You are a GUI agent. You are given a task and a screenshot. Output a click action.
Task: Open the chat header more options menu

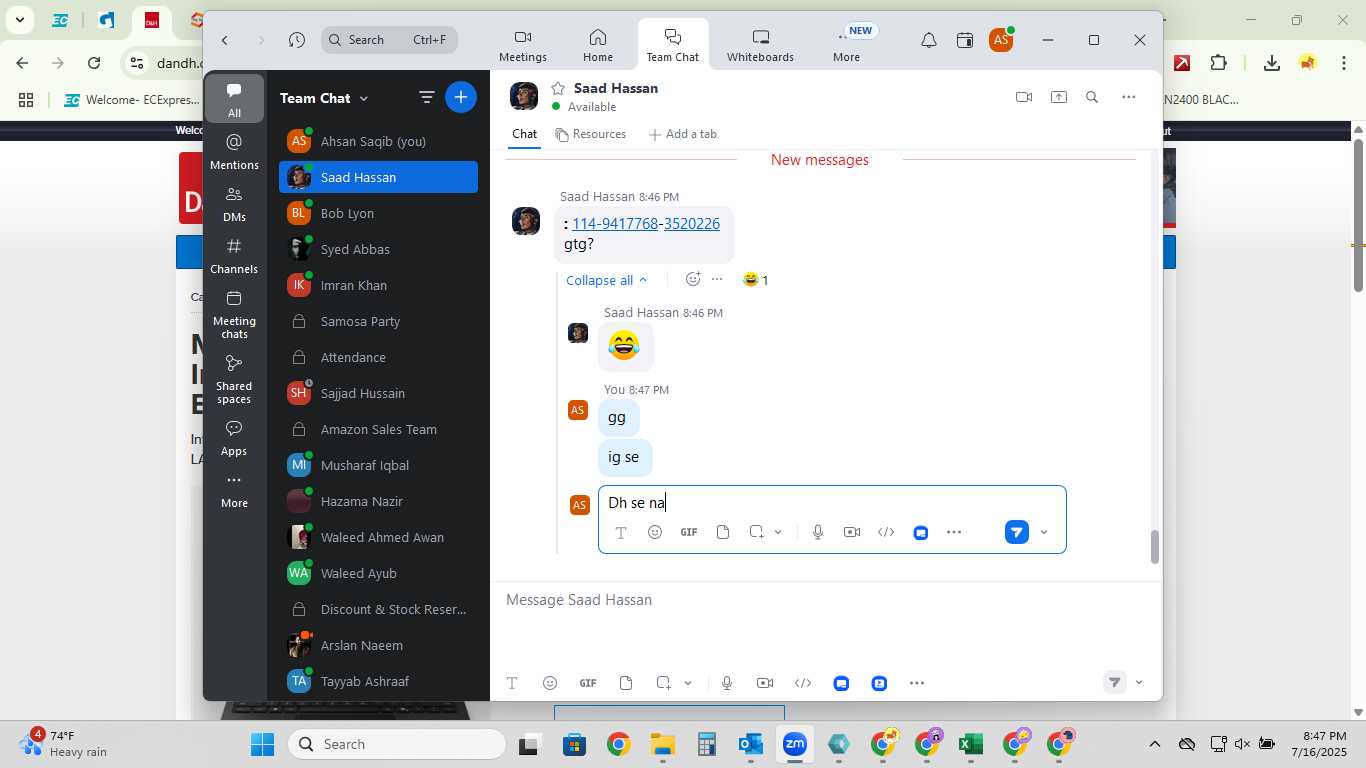1128,97
